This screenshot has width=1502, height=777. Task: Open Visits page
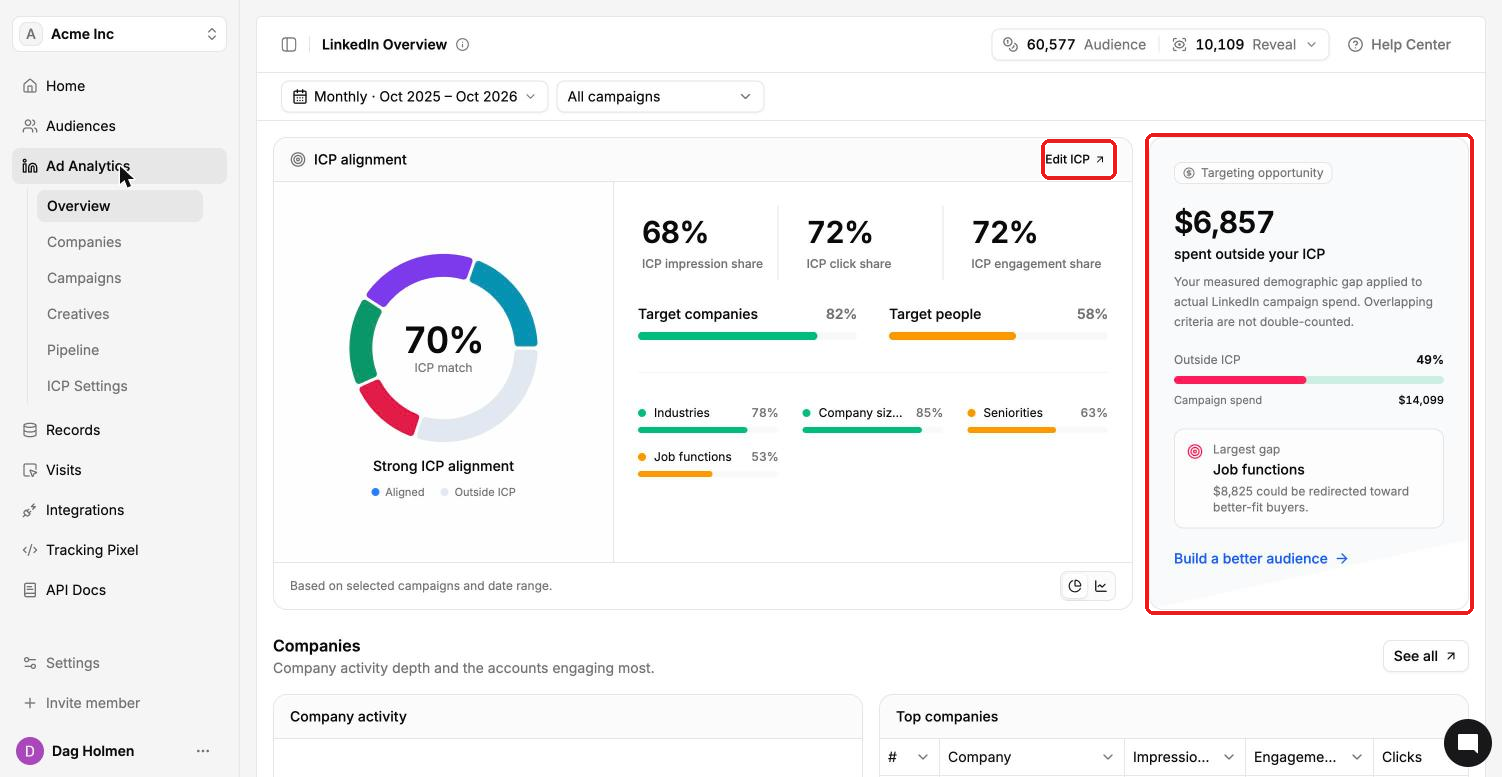pyautogui.click(x=120, y=470)
